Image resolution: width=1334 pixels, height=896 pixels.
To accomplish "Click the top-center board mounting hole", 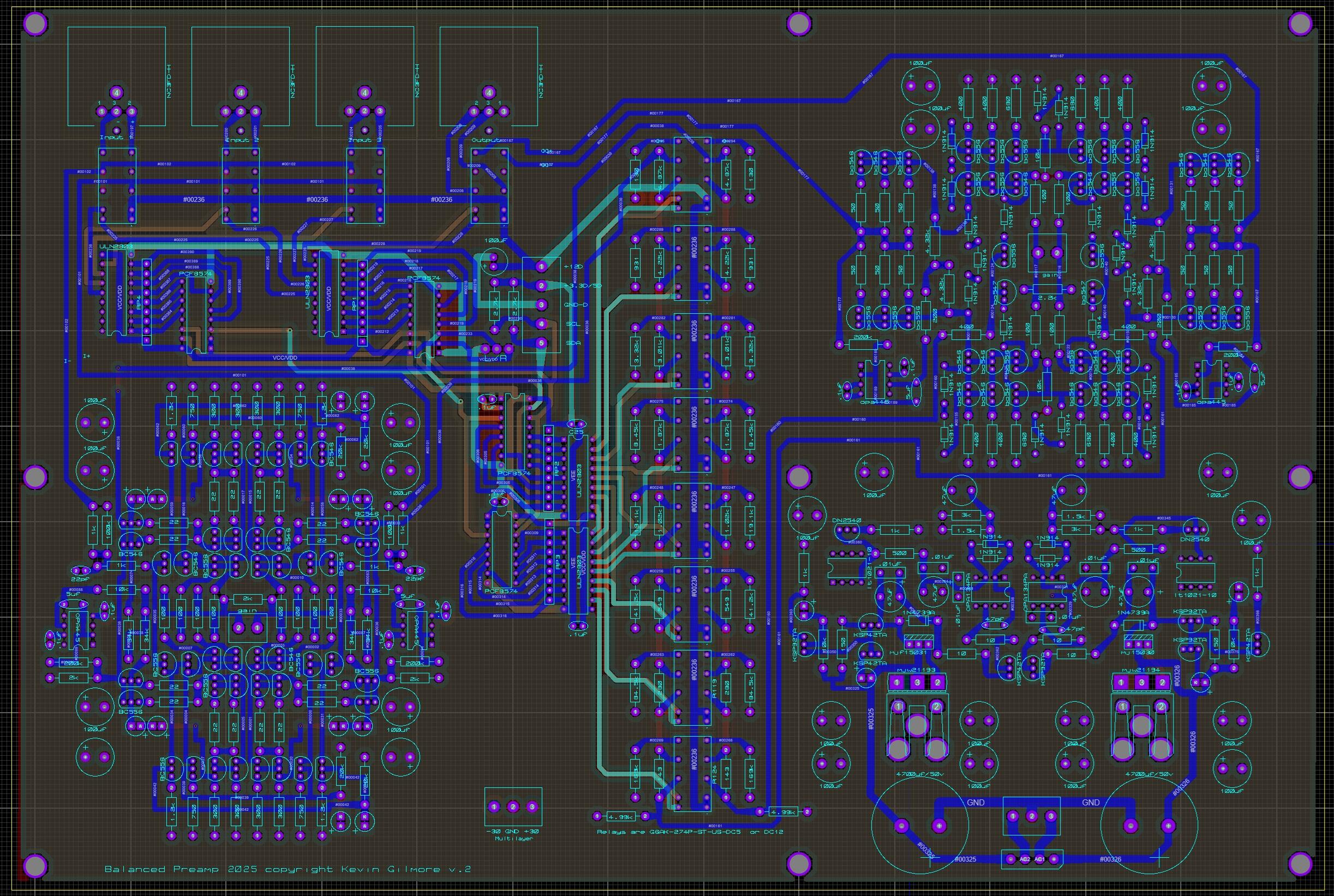I will 798,23.
